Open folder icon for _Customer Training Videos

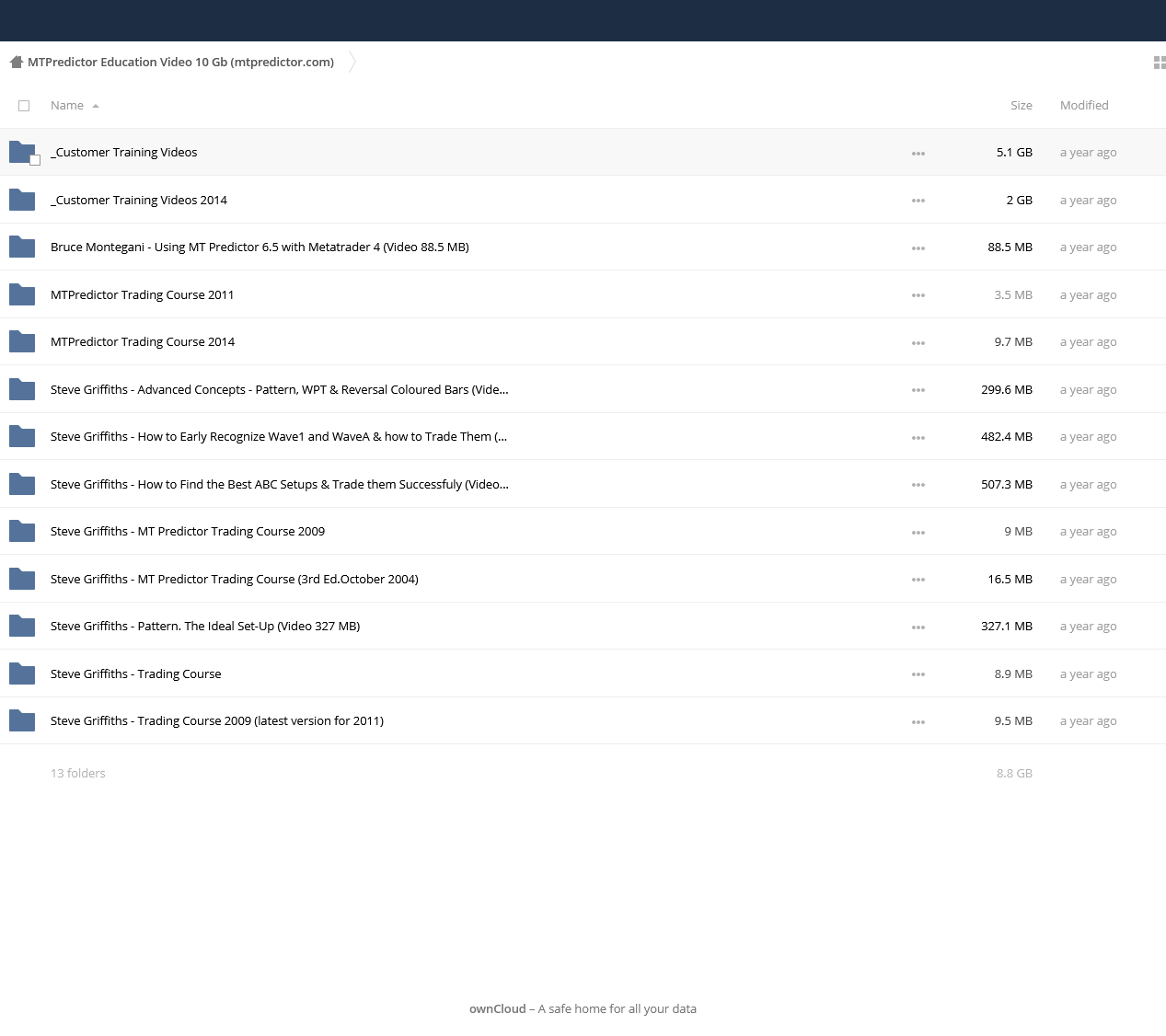pos(22,152)
